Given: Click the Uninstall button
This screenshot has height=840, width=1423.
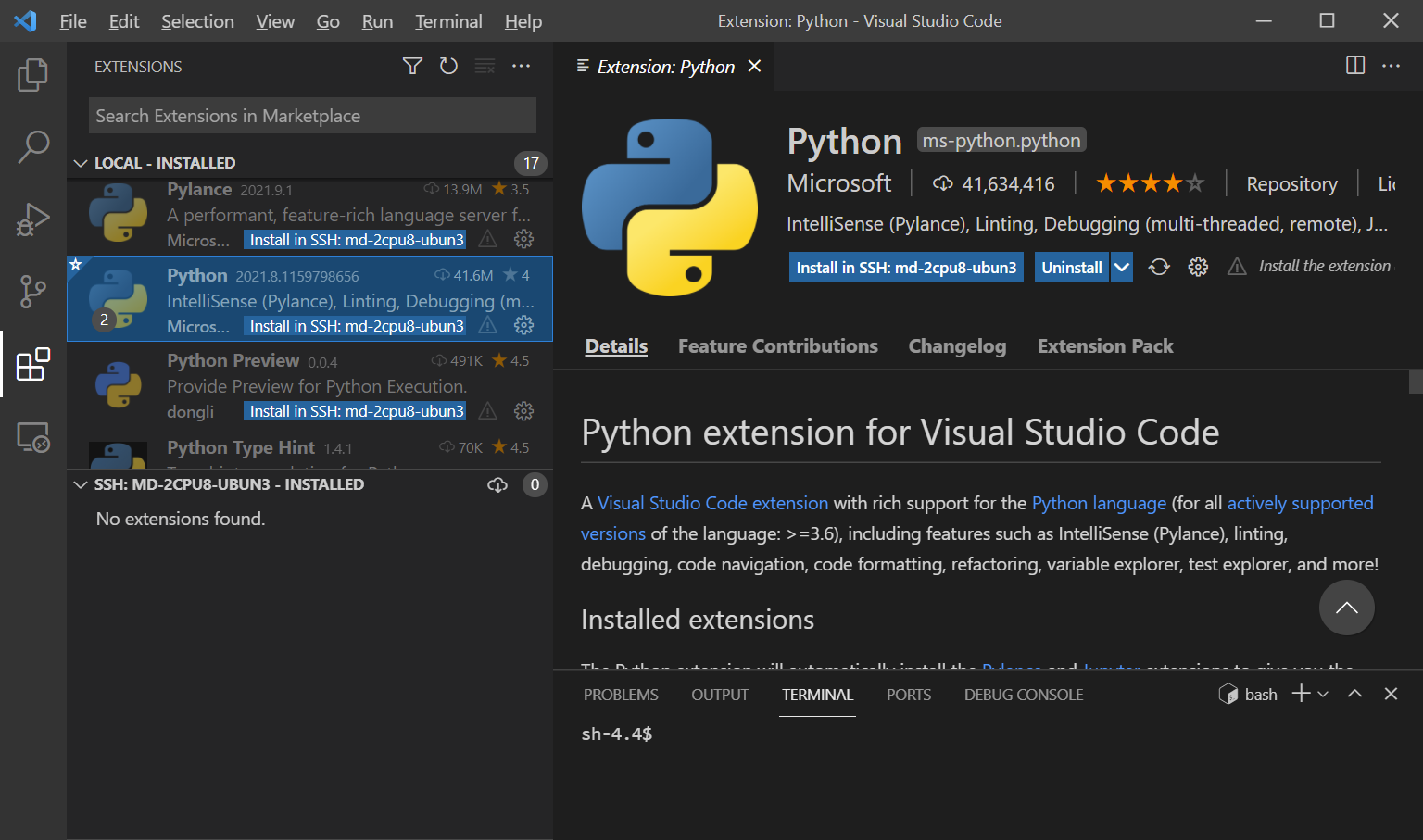Looking at the screenshot, I should click(1072, 267).
